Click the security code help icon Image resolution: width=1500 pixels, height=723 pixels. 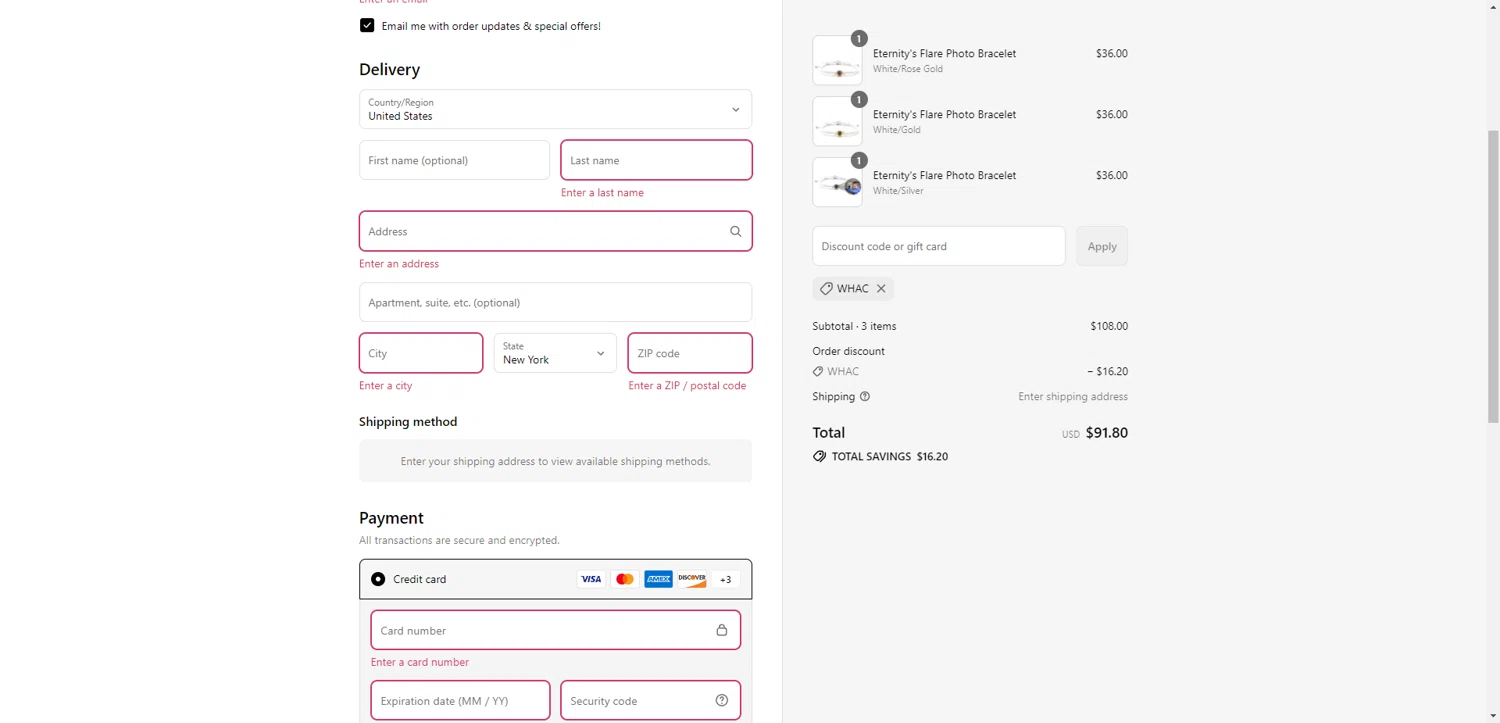pyautogui.click(x=722, y=700)
